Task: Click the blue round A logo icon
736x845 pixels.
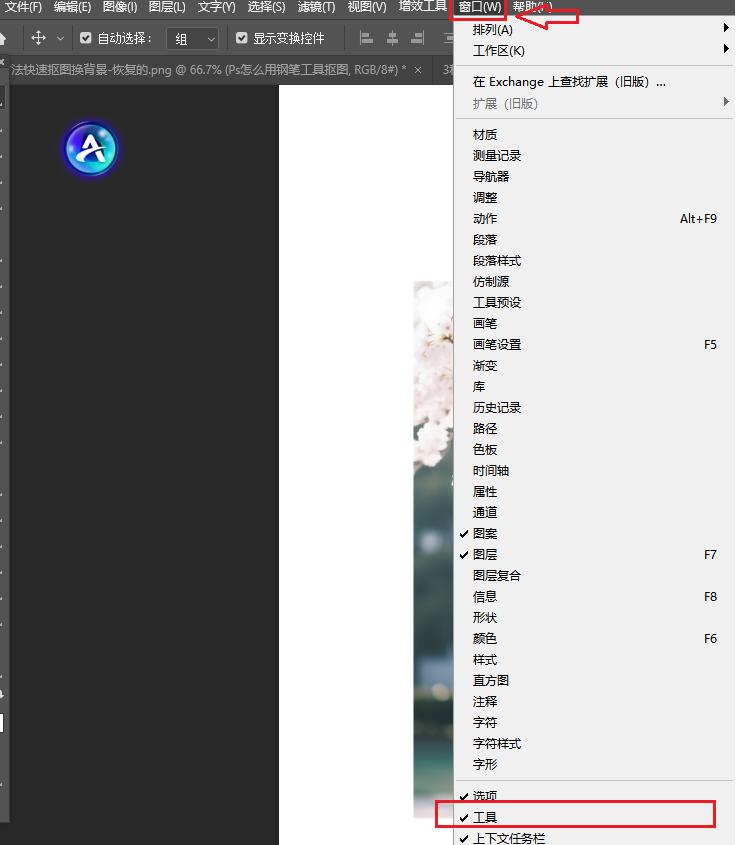Action: [x=91, y=150]
